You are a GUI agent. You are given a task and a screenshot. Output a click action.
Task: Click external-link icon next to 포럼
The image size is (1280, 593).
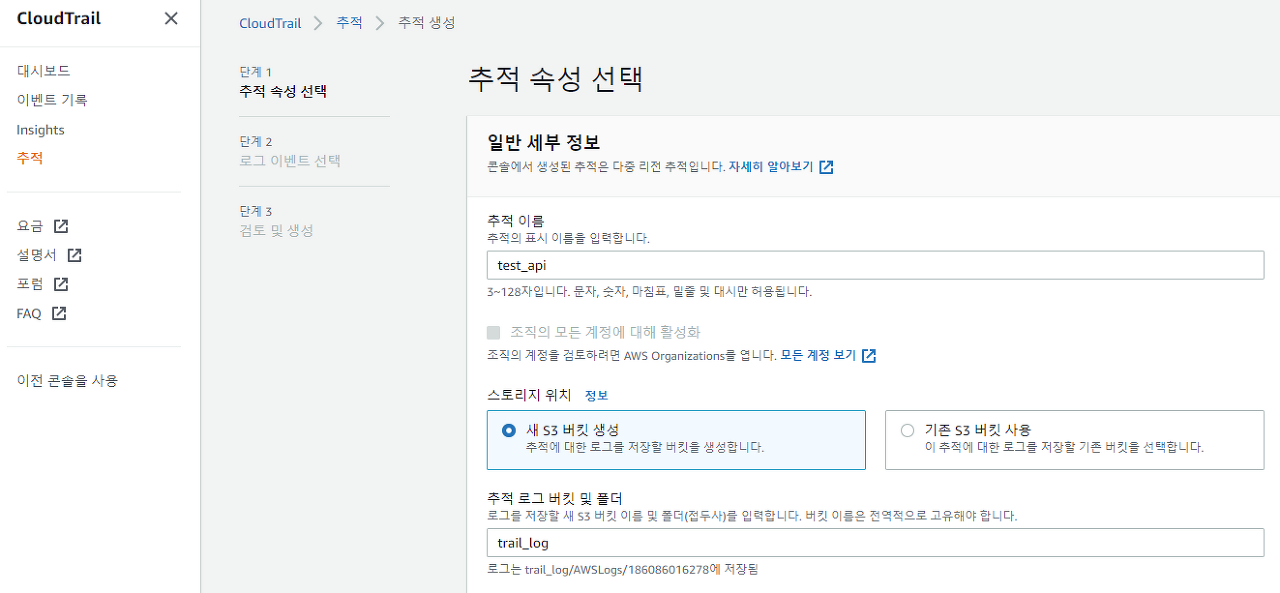click(61, 284)
